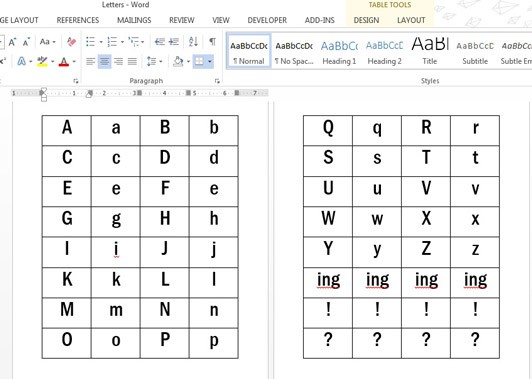Screen dimensions: 532x379
Task: Toggle Show/Hide paragraph marks
Action: tap(212, 42)
